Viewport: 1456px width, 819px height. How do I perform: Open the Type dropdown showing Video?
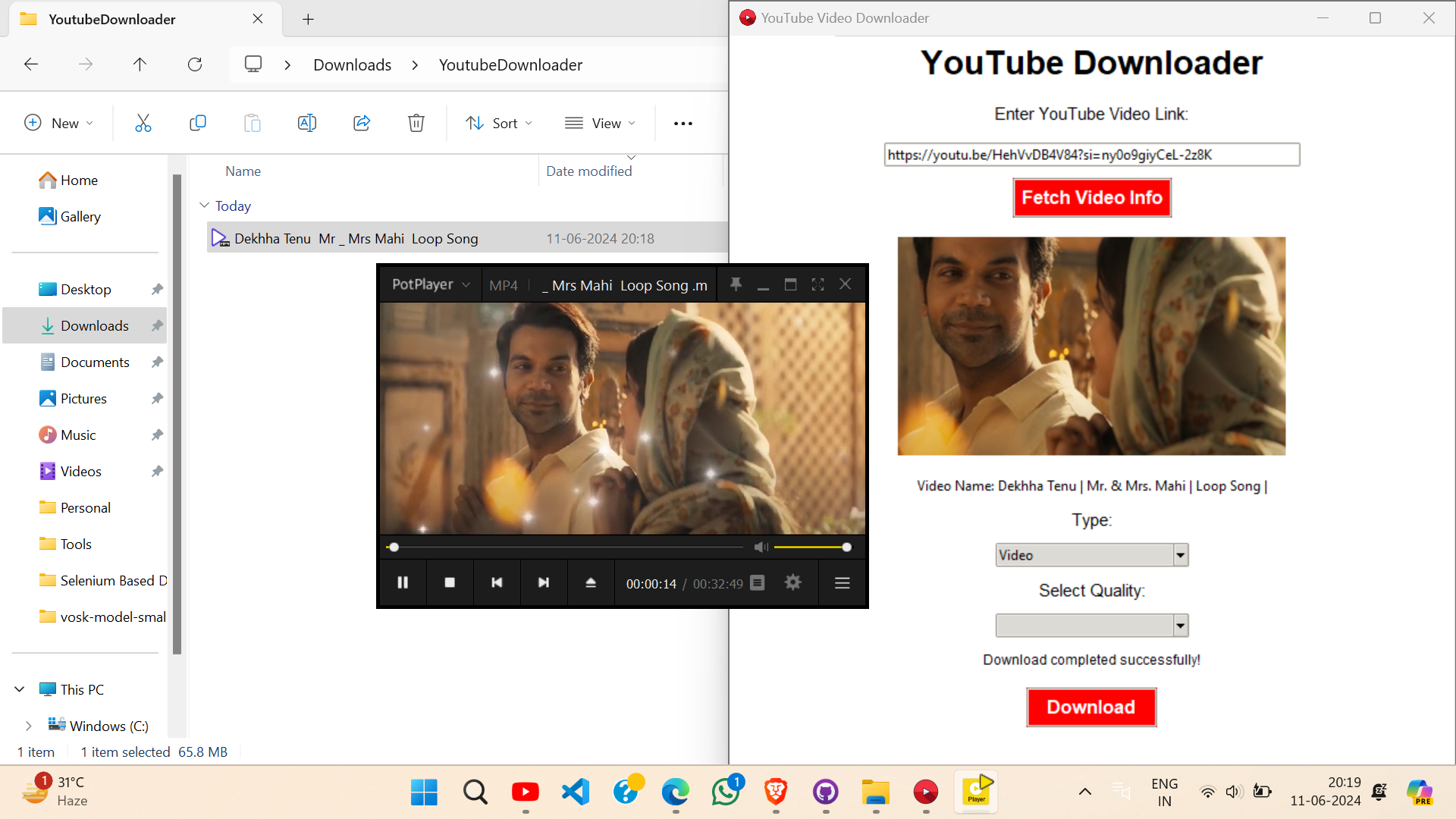pyautogui.click(x=1178, y=554)
